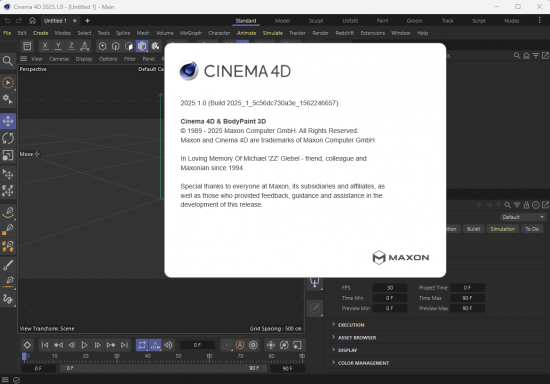Toggle autokeying button
550x384 pixels.
point(240,345)
